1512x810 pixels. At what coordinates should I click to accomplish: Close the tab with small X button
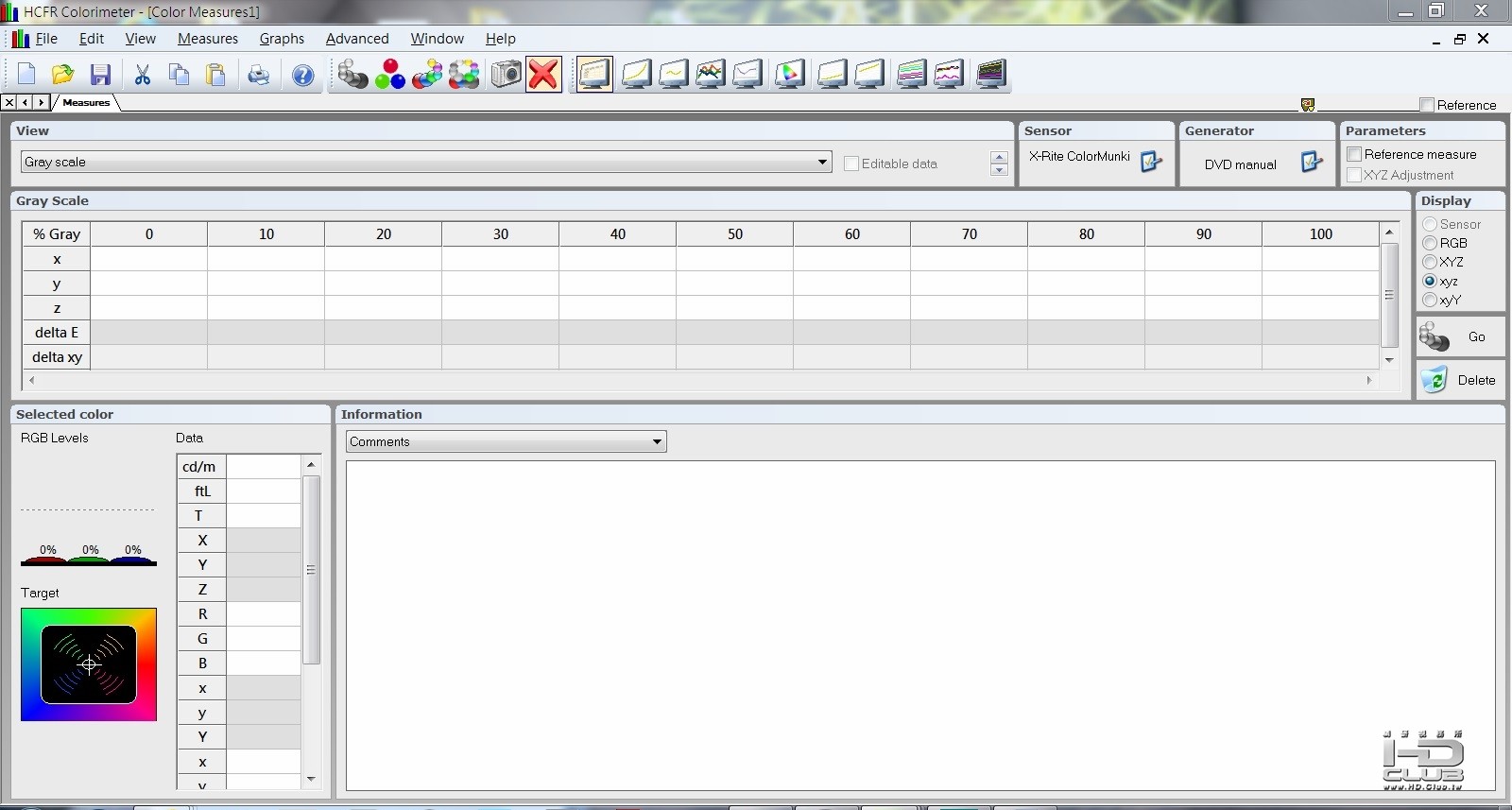[x=9, y=102]
